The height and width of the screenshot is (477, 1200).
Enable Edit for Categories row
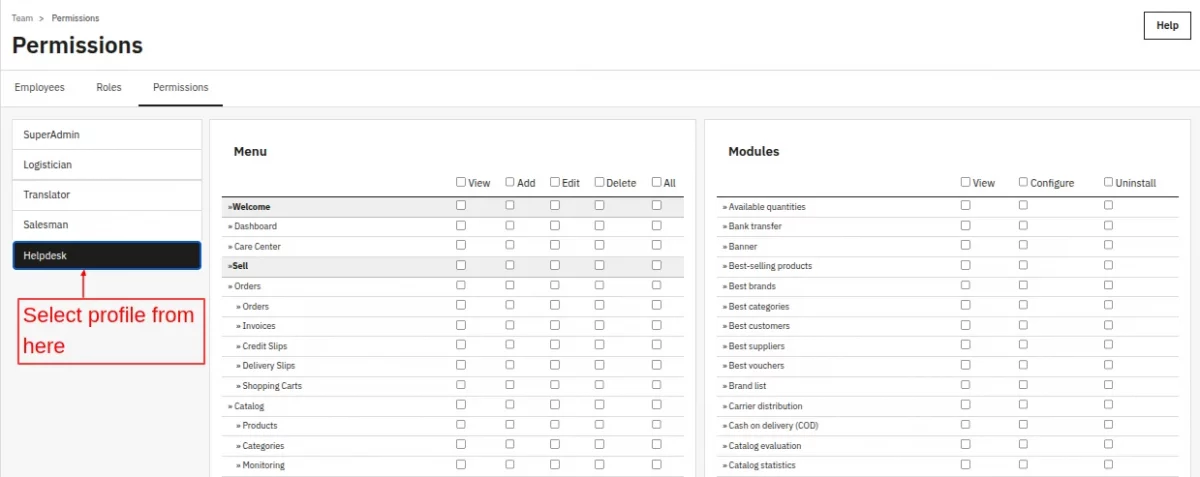click(x=555, y=444)
